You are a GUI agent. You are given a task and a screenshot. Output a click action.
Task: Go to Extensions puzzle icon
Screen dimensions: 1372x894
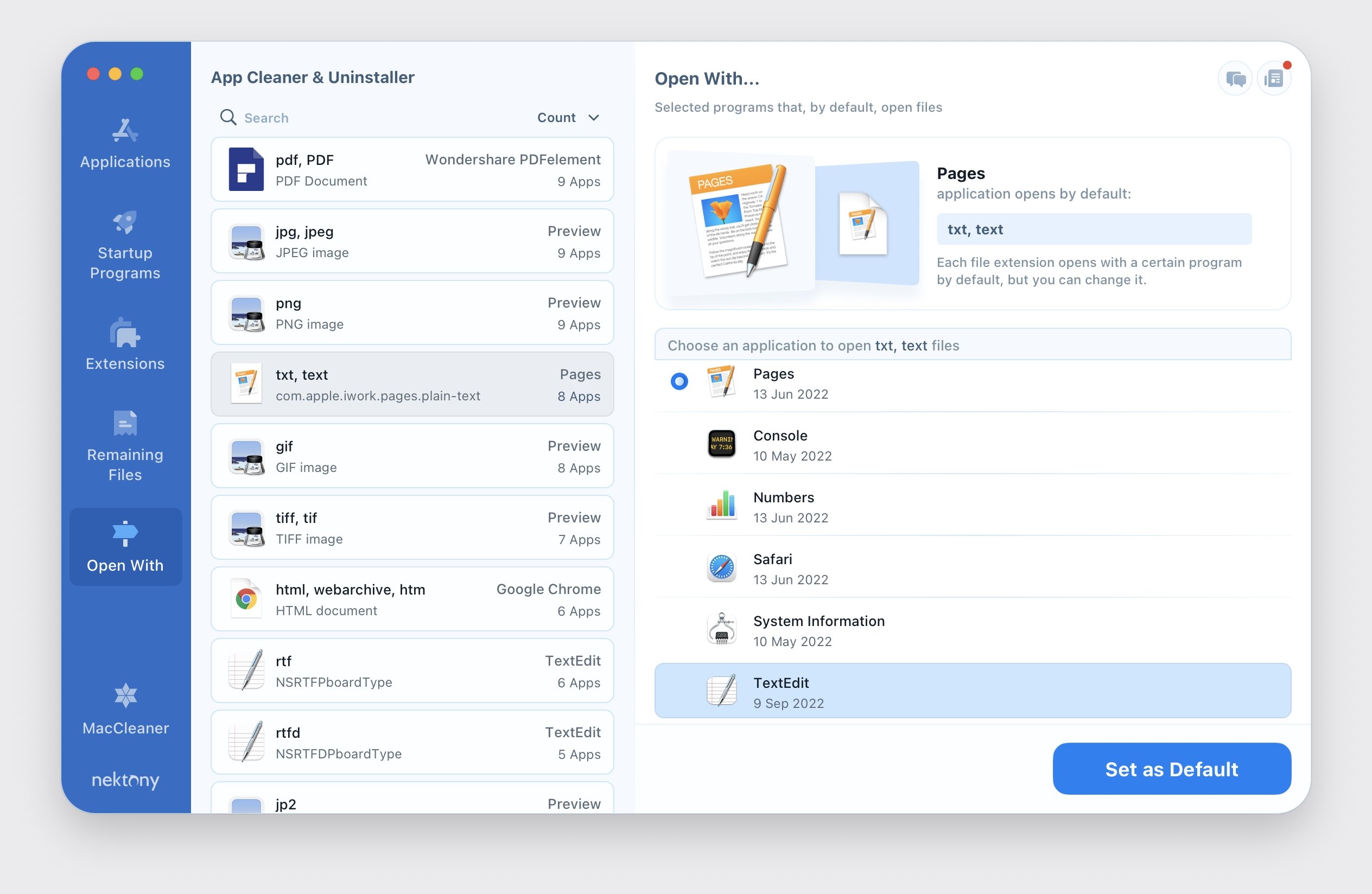[x=125, y=333]
